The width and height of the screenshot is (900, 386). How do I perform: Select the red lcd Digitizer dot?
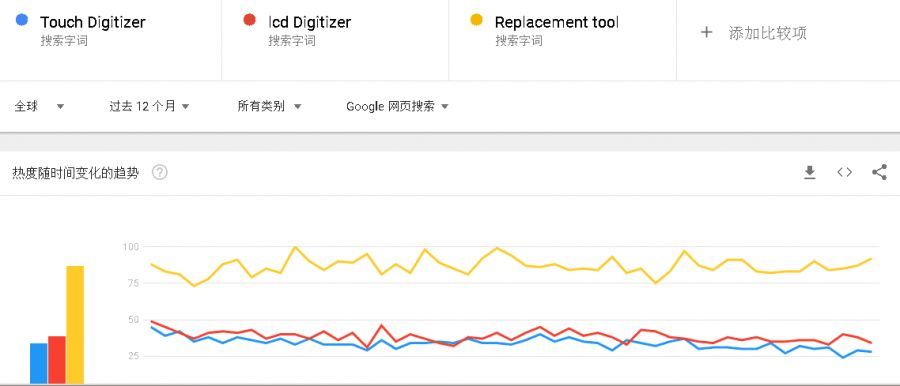coord(249,20)
